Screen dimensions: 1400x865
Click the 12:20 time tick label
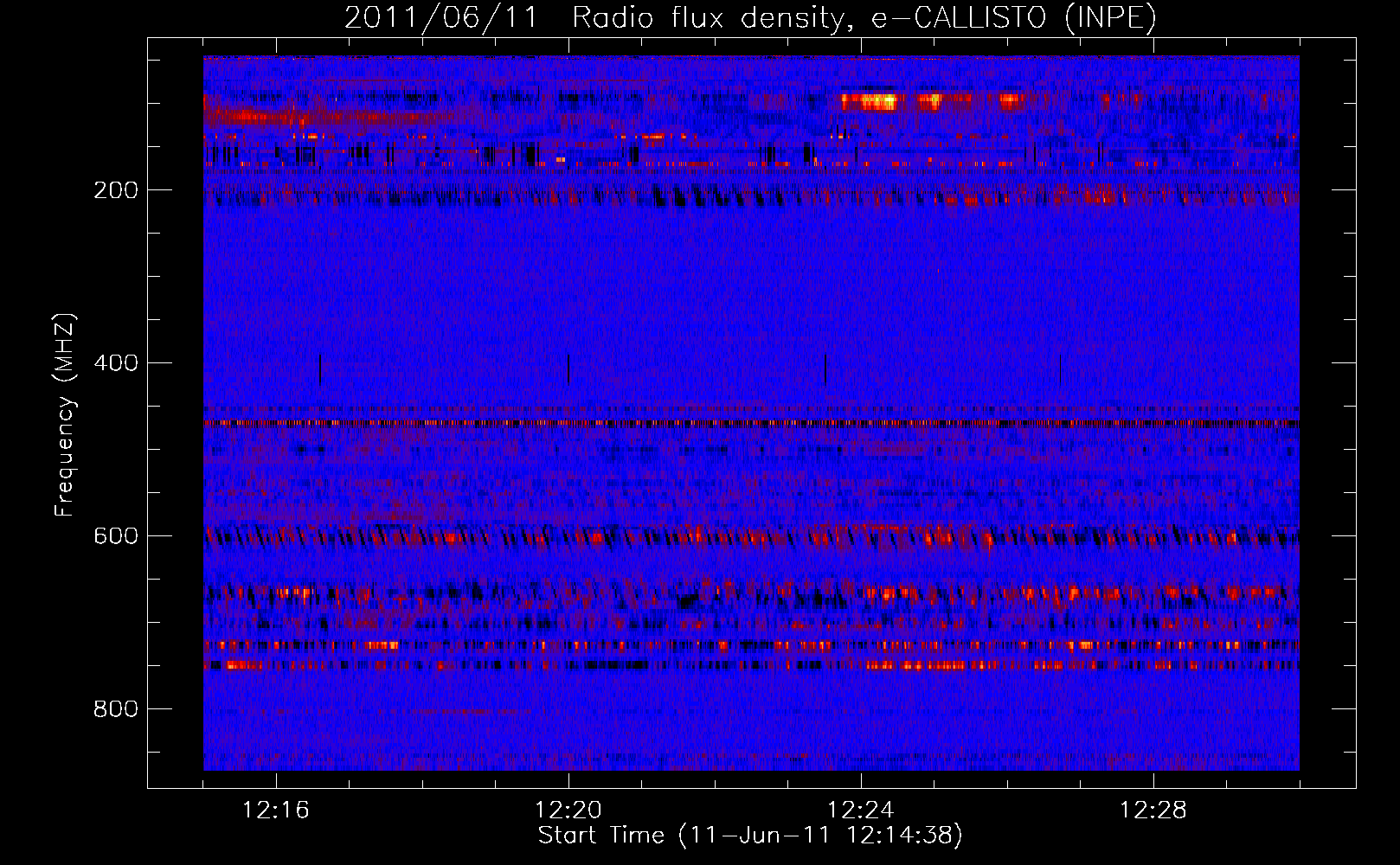[568, 811]
